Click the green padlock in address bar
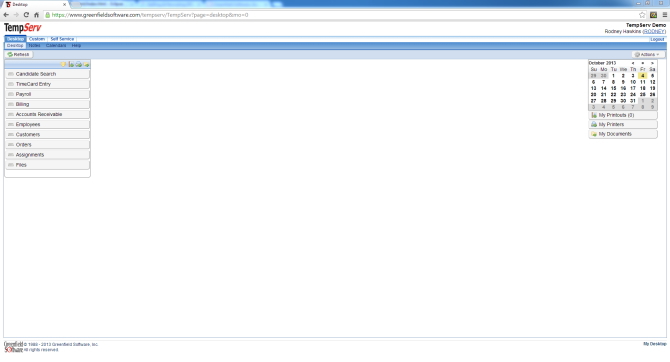670x362 pixels. [47, 15]
